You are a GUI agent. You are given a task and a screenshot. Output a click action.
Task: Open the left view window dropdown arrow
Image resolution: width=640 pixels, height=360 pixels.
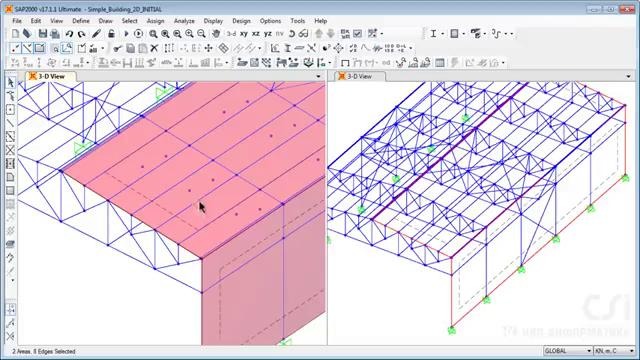318,76
